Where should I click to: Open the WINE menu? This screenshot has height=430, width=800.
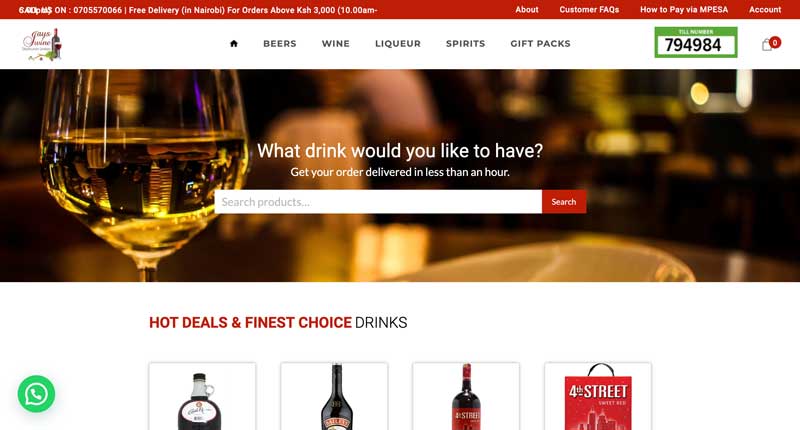(336, 44)
